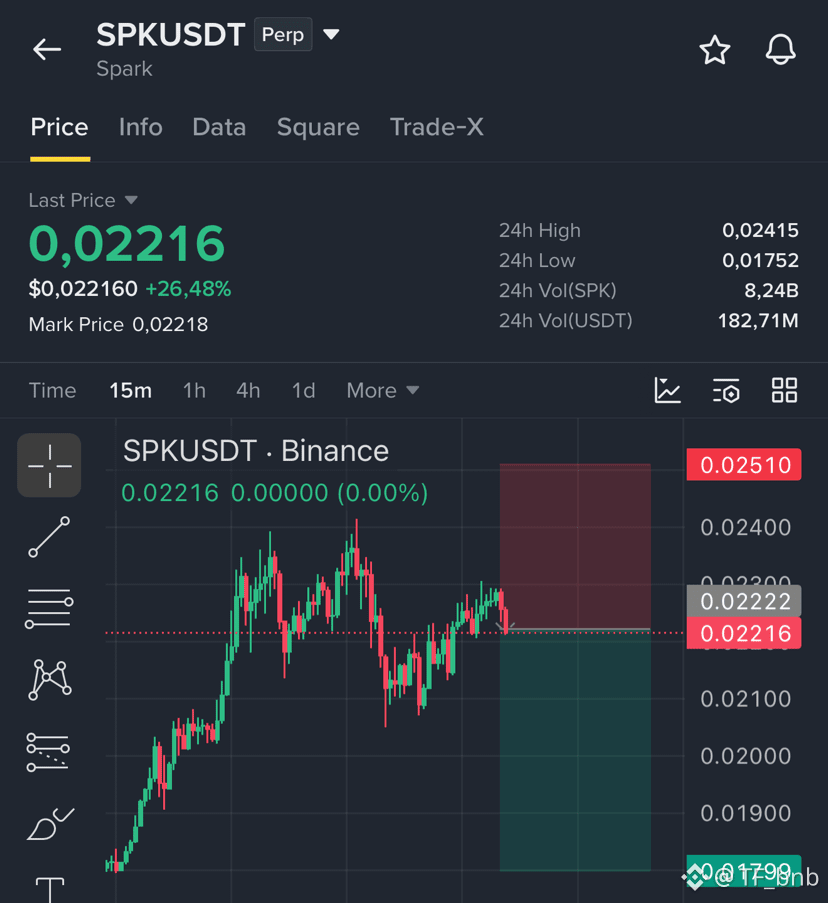Open price alerts bell icon
The width and height of the screenshot is (828, 903).
pos(780,50)
